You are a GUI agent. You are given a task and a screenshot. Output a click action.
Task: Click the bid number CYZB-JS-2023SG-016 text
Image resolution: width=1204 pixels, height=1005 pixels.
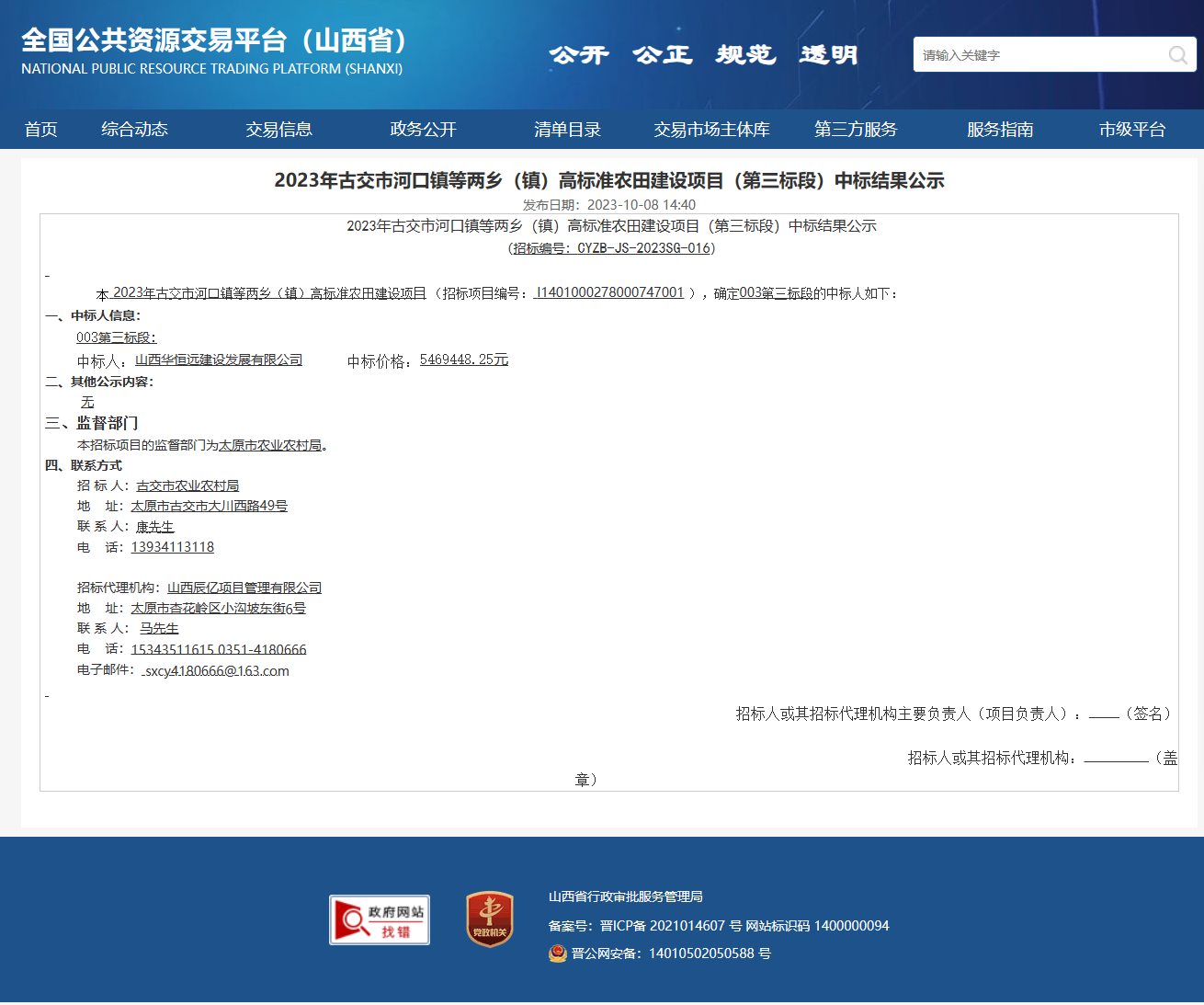point(612,248)
